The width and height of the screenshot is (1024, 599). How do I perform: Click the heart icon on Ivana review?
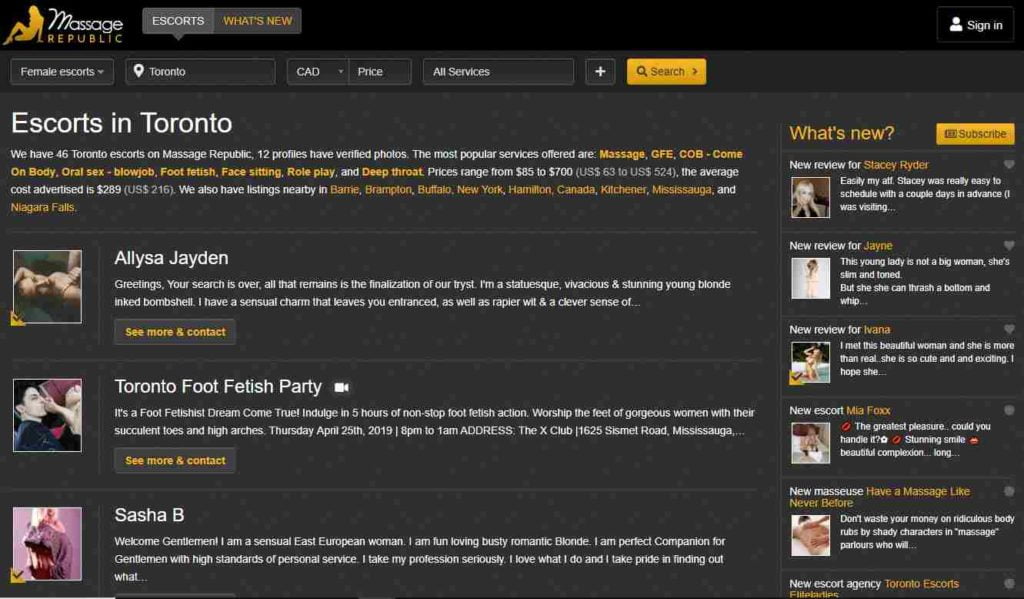tap(1009, 330)
